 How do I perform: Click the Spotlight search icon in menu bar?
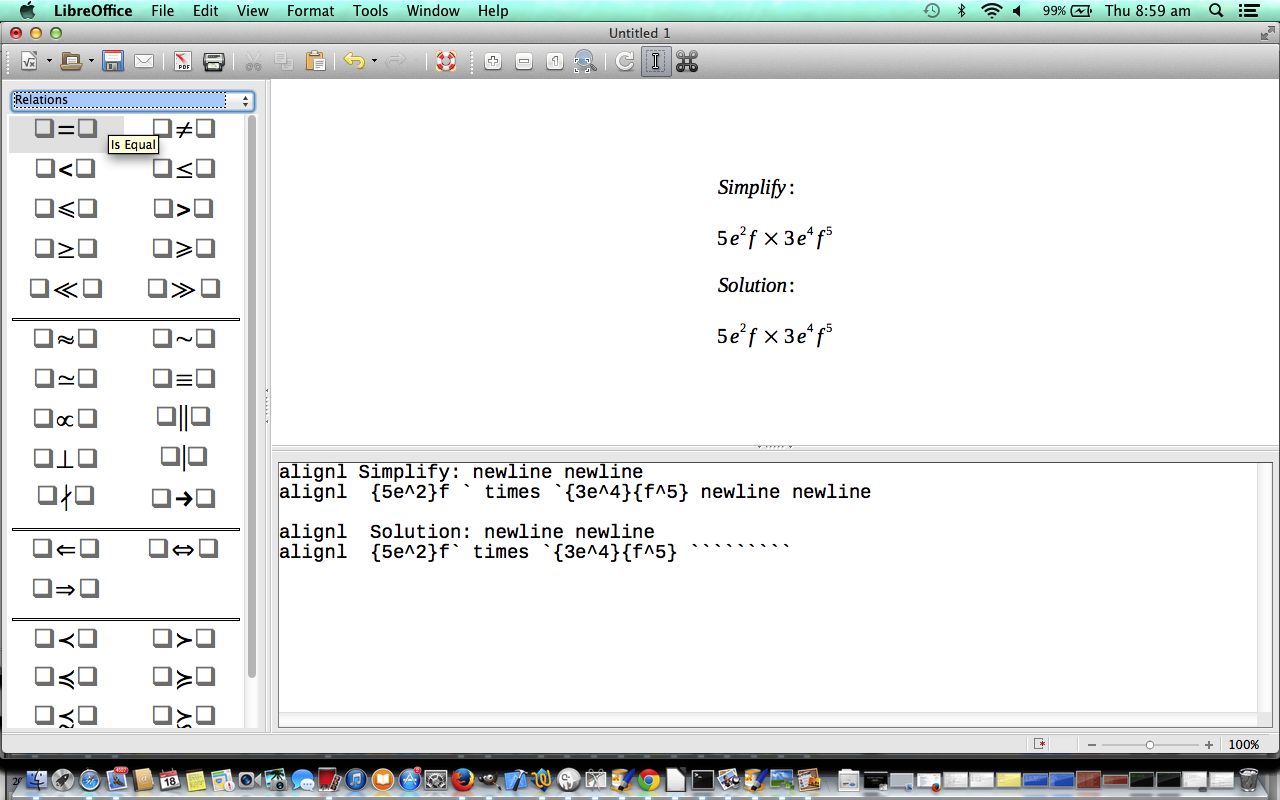pyautogui.click(x=1216, y=11)
